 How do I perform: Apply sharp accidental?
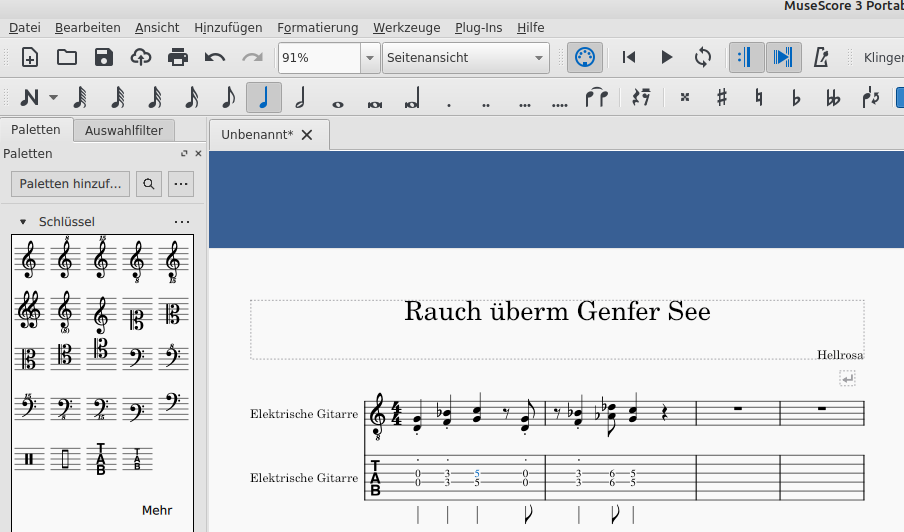click(x=722, y=97)
